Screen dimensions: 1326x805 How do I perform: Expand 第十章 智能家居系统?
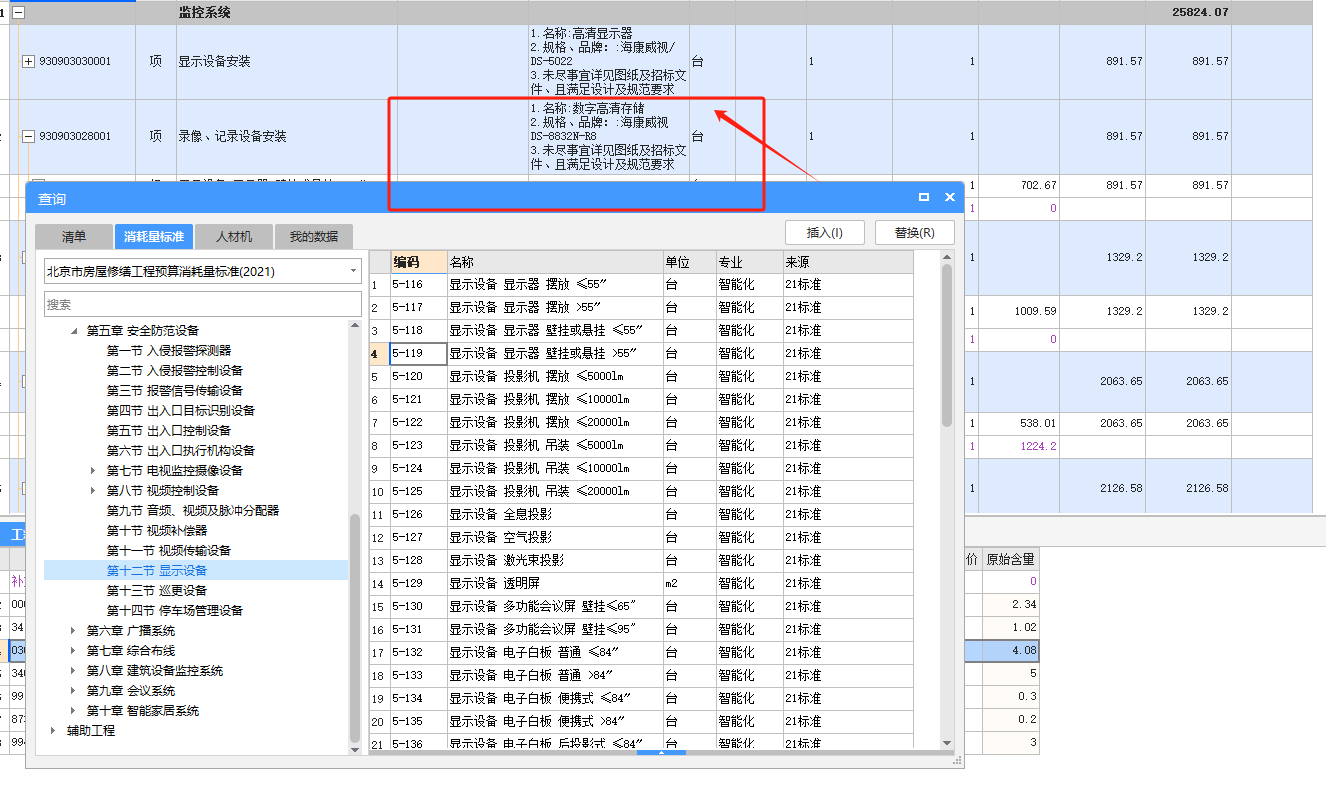[x=74, y=711]
